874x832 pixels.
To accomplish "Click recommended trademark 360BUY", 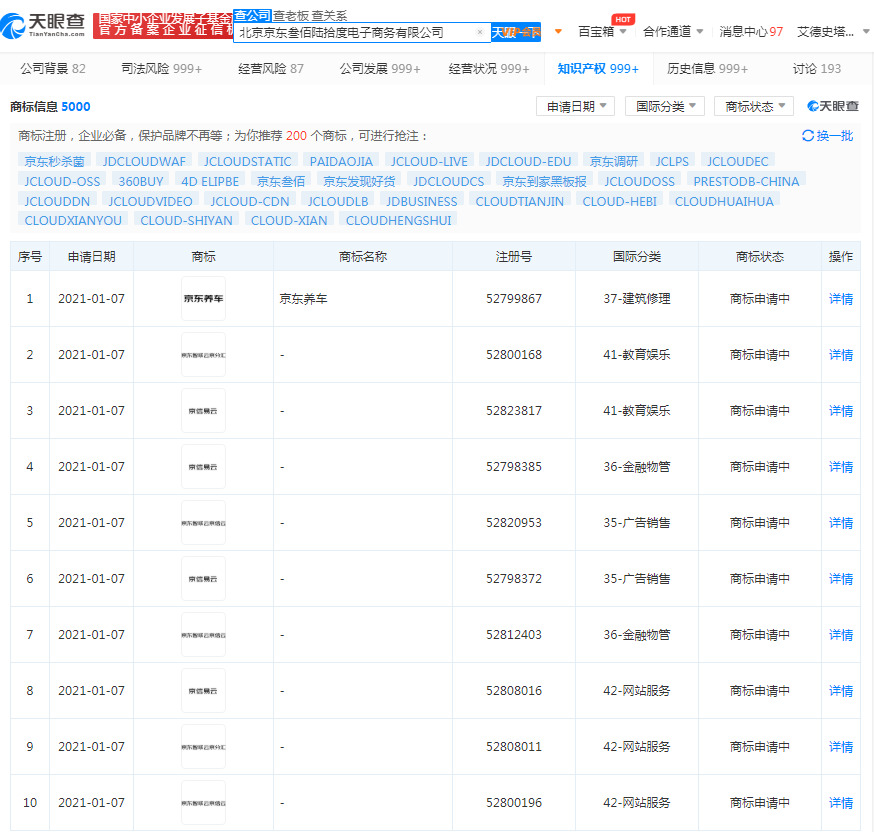I will (x=141, y=181).
